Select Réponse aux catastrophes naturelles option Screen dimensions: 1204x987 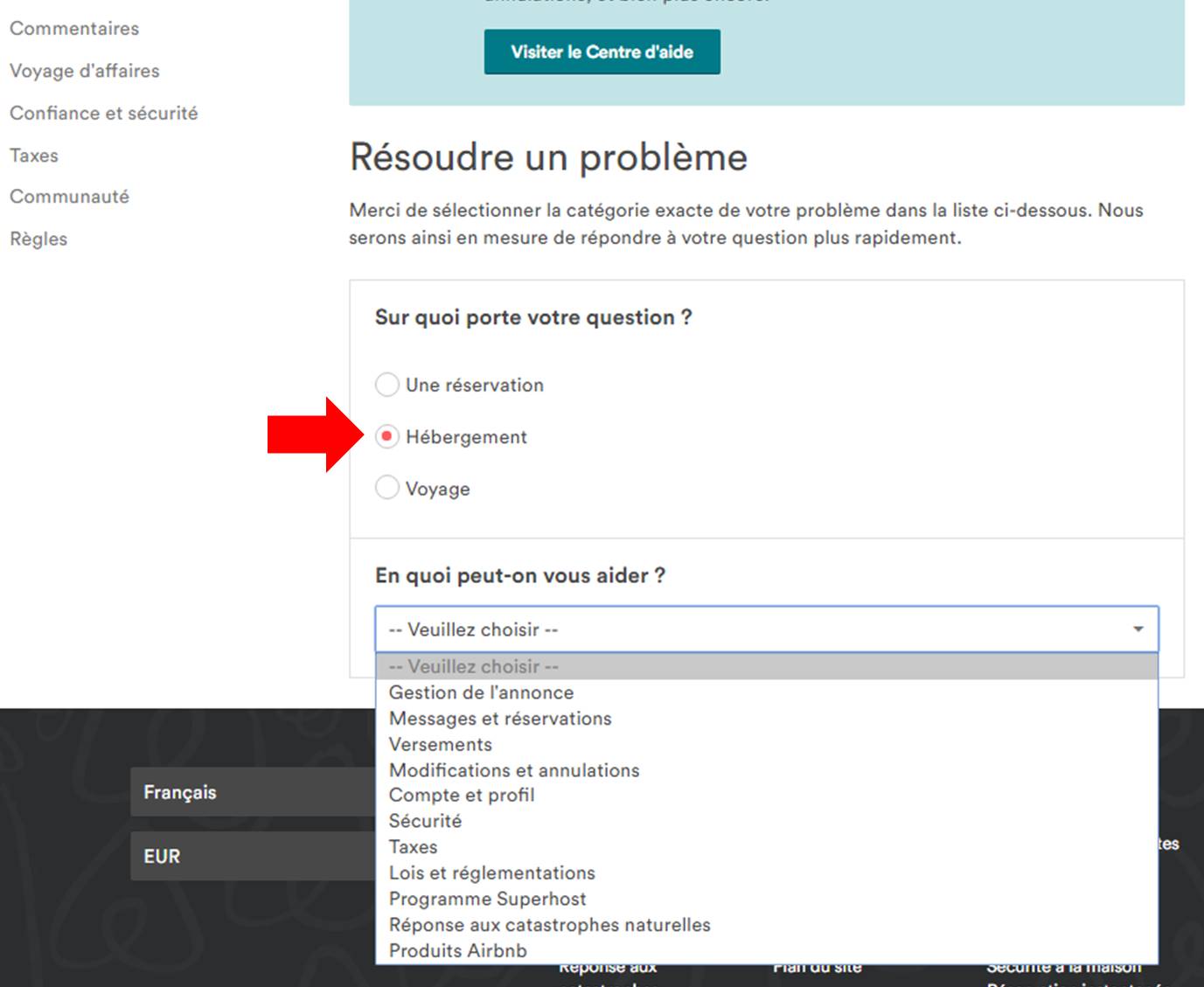tap(549, 925)
